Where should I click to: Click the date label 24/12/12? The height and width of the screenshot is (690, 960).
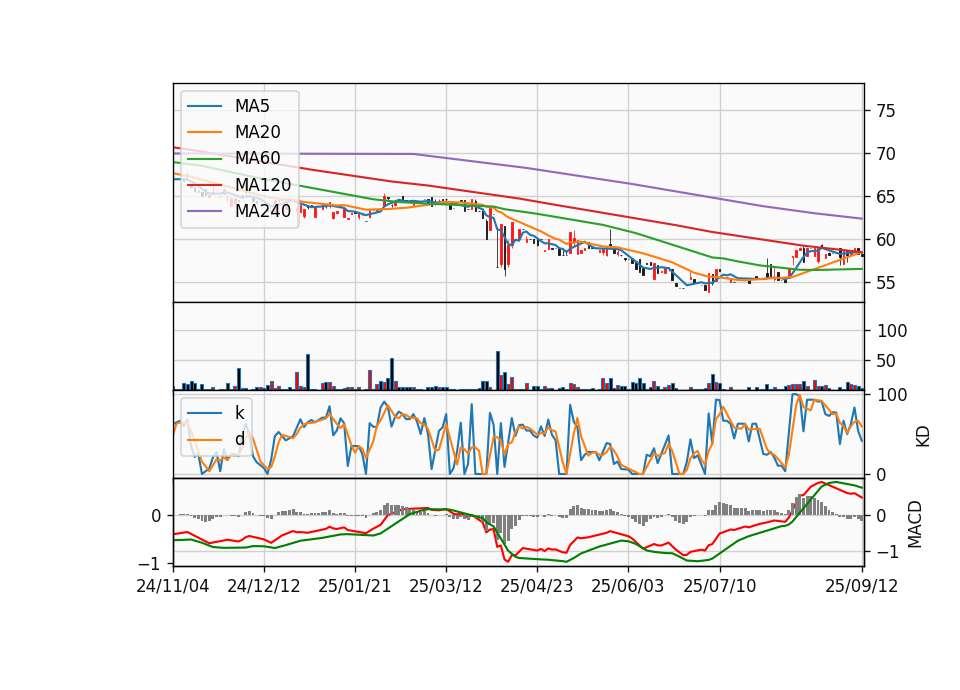tap(264, 586)
